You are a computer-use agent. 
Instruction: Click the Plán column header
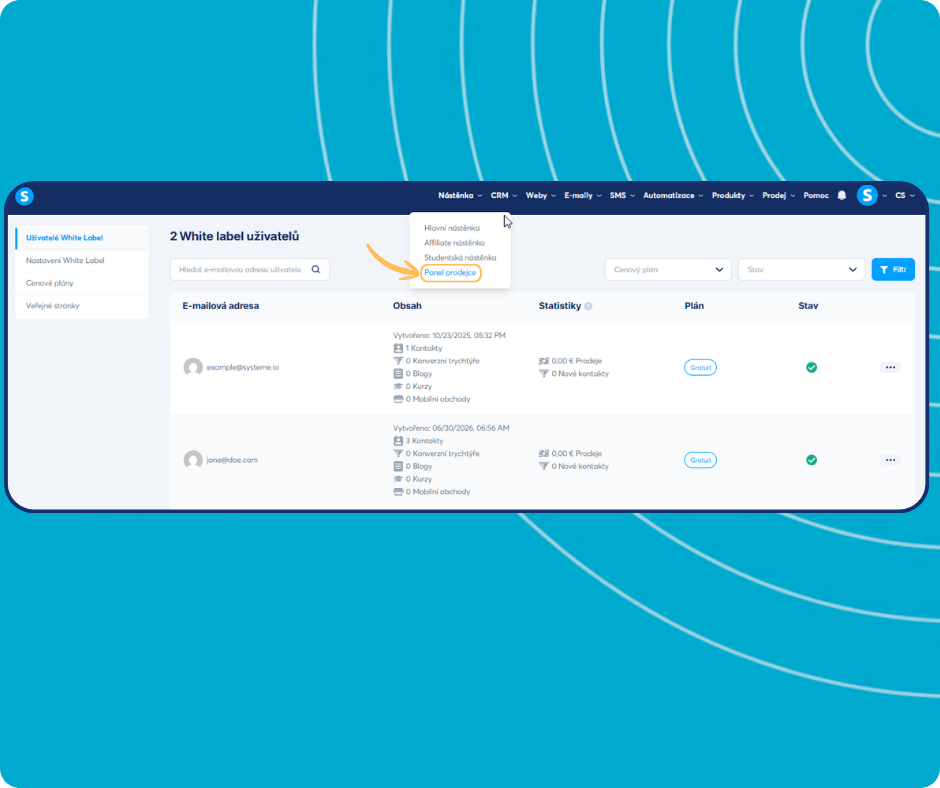click(x=694, y=306)
